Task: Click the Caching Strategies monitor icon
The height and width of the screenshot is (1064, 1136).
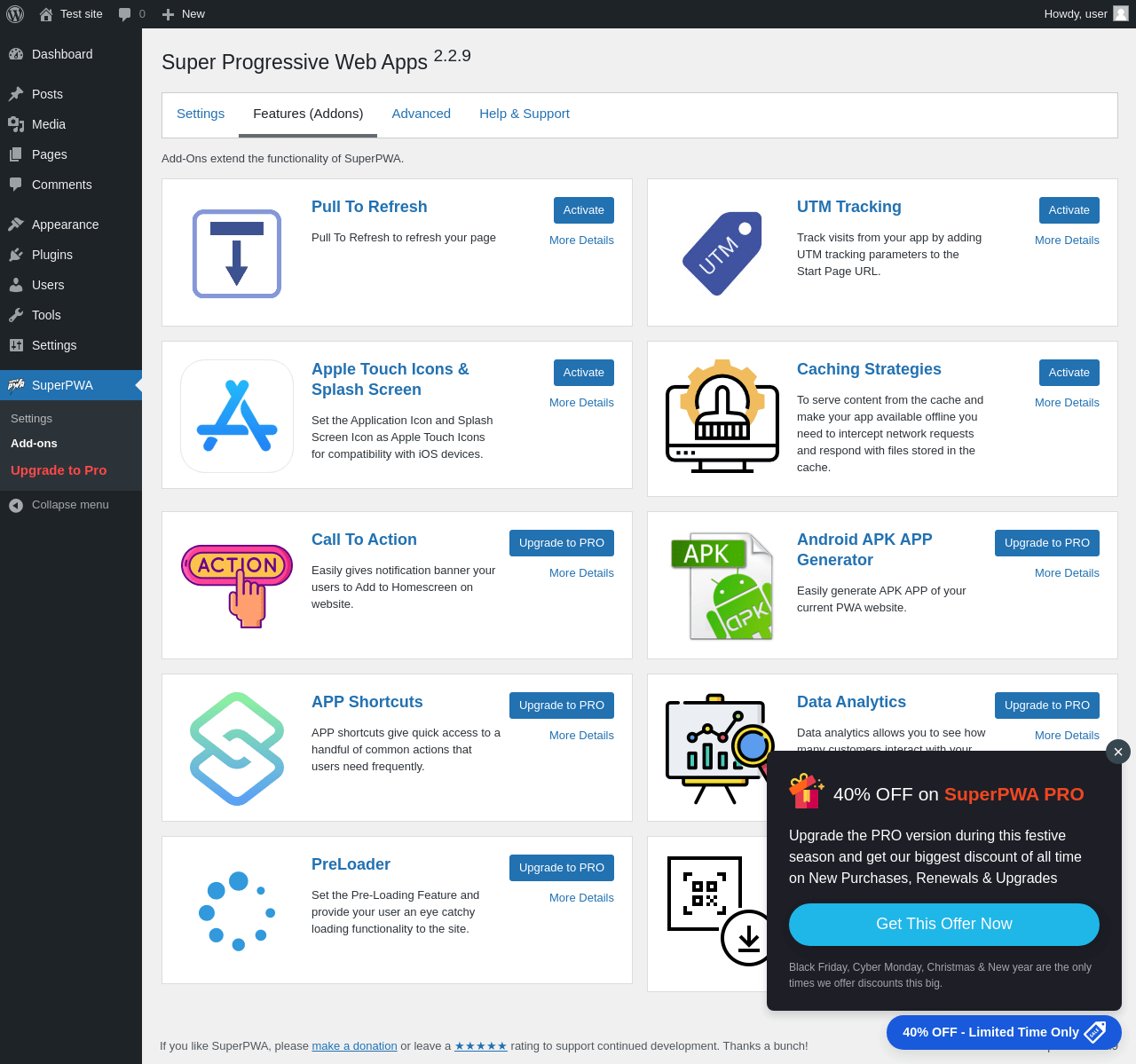Action: tap(722, 416)
